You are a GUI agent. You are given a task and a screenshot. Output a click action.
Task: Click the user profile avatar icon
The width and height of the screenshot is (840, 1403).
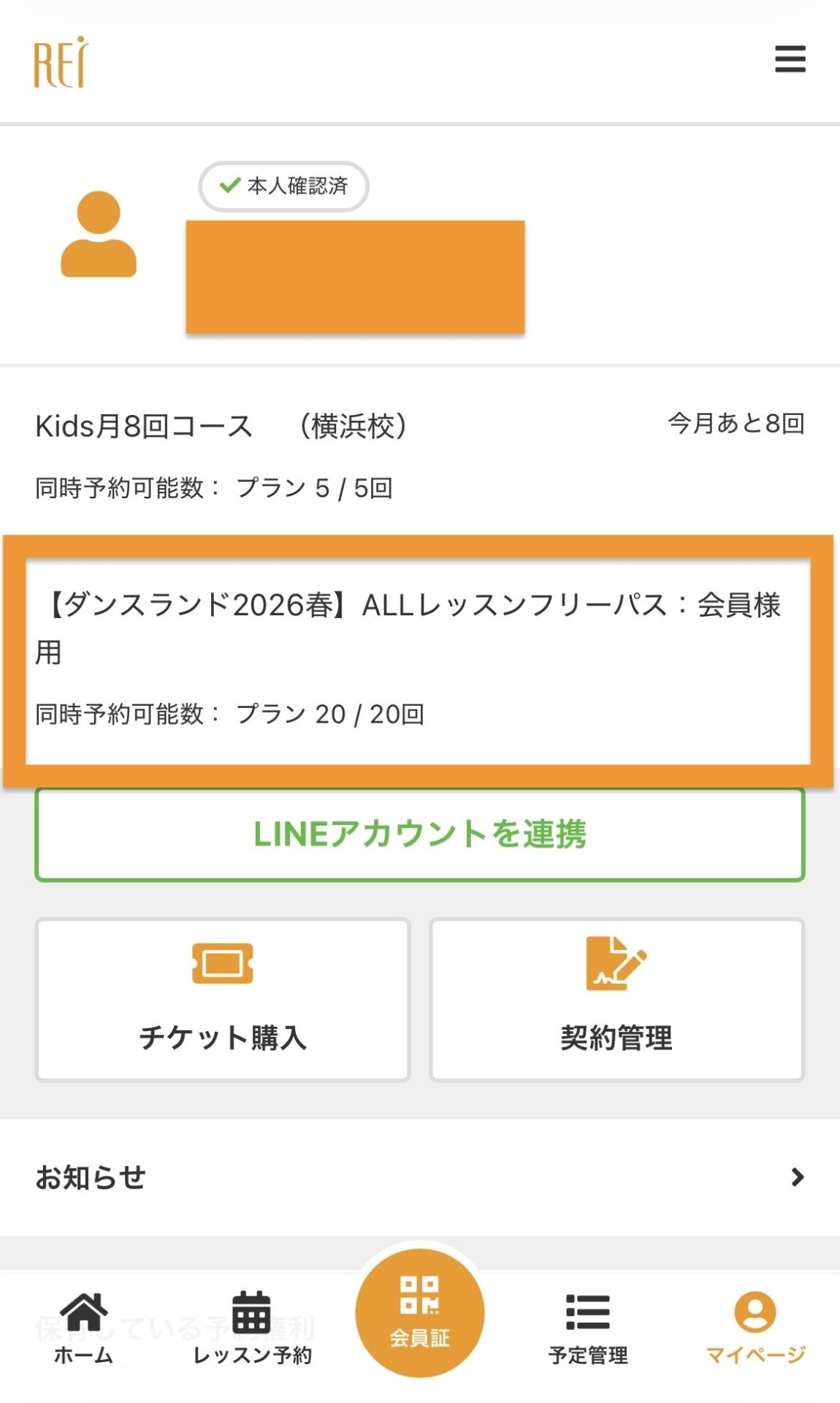(99, 235)
